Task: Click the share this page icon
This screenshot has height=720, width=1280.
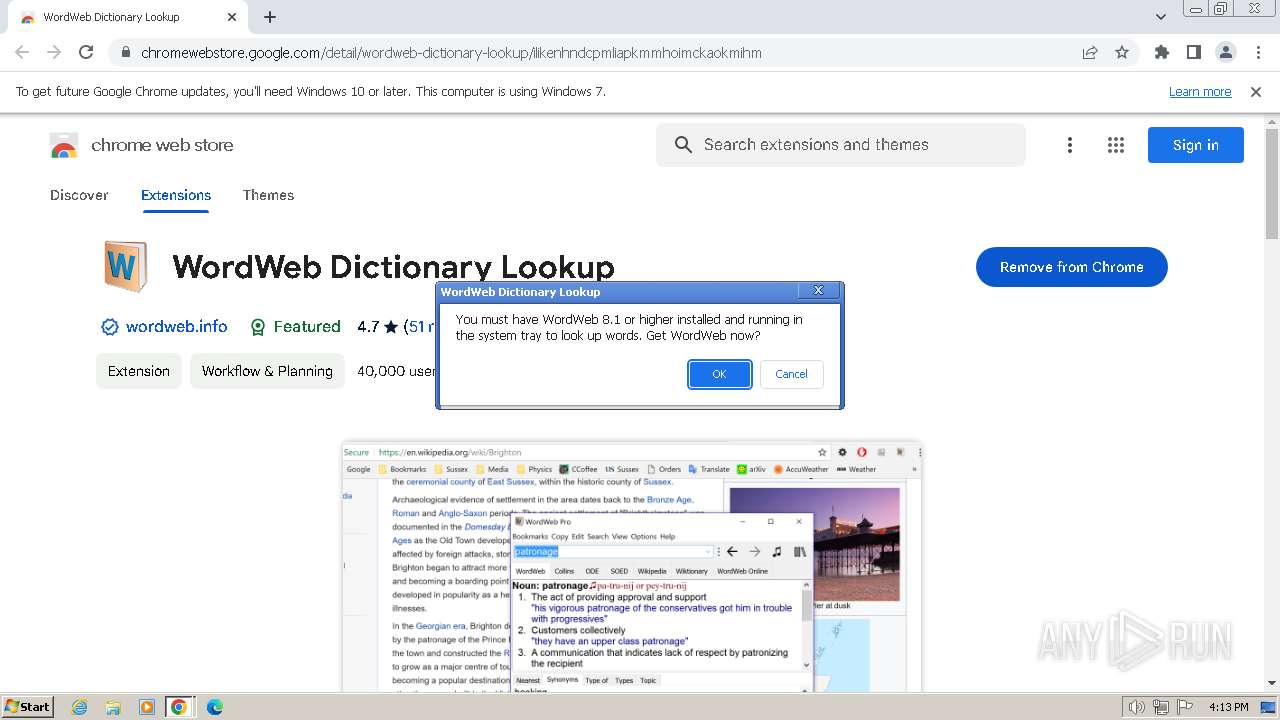Action: 1090,52
